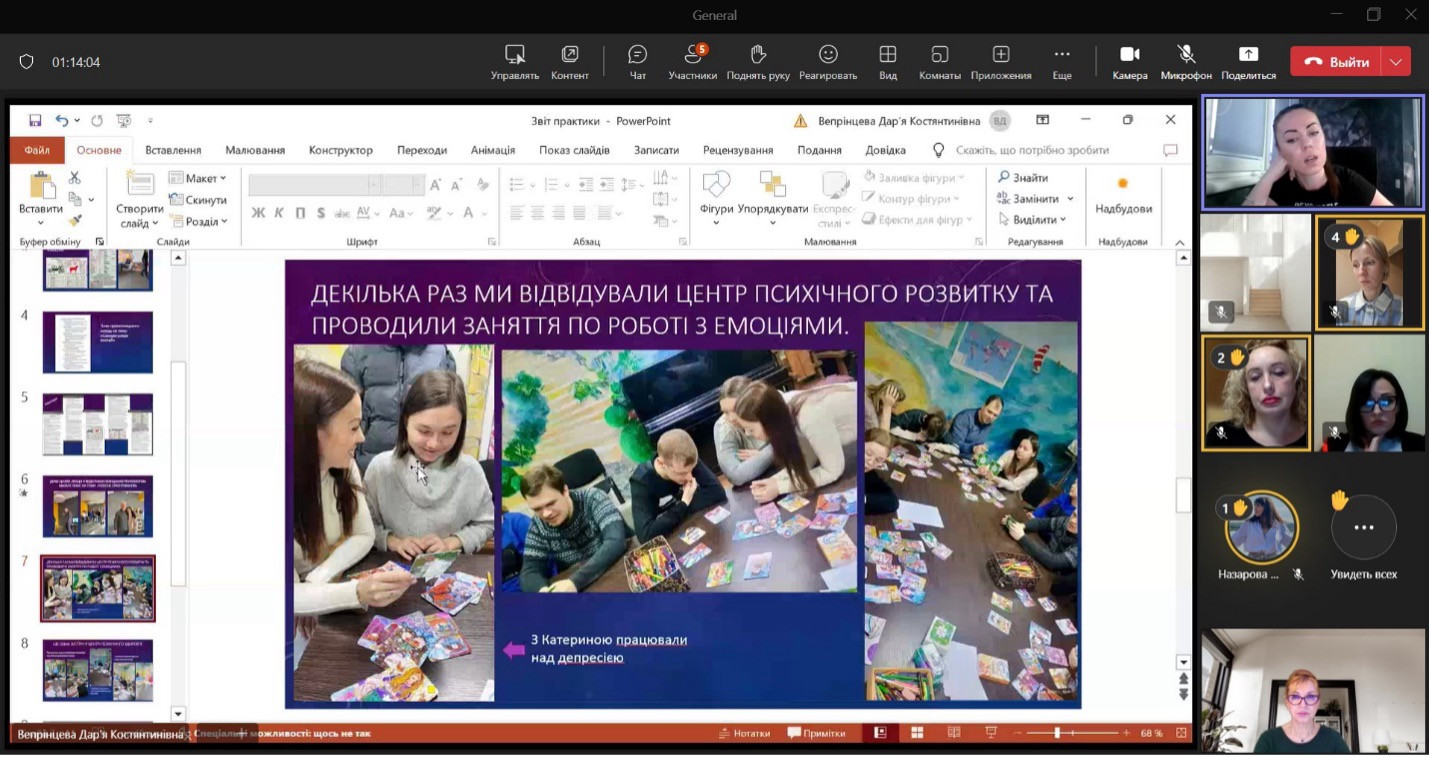
Task: Open the Breakout Rooms icon
Action: click(x=939, y=61)
